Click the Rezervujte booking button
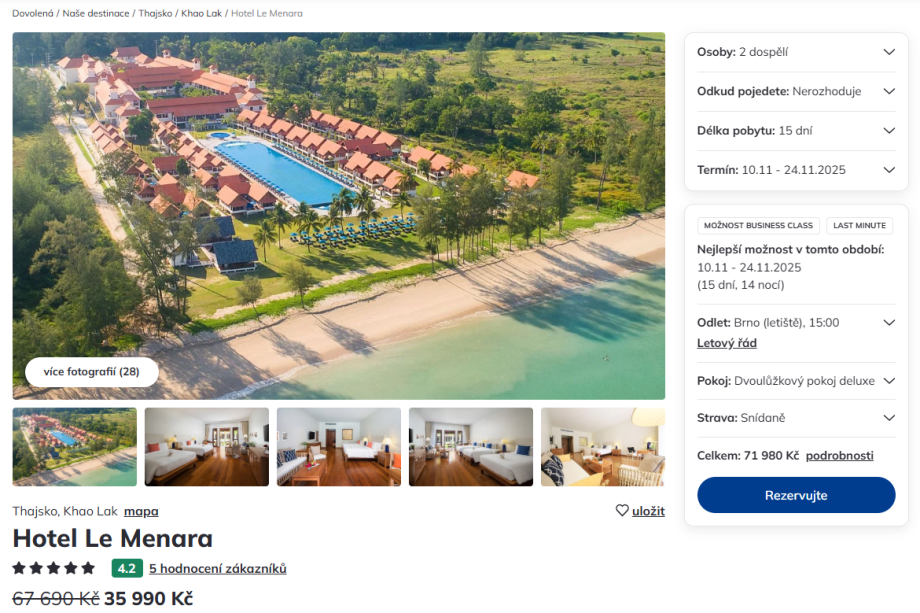 pyautogui.click(x=796, y=495)
